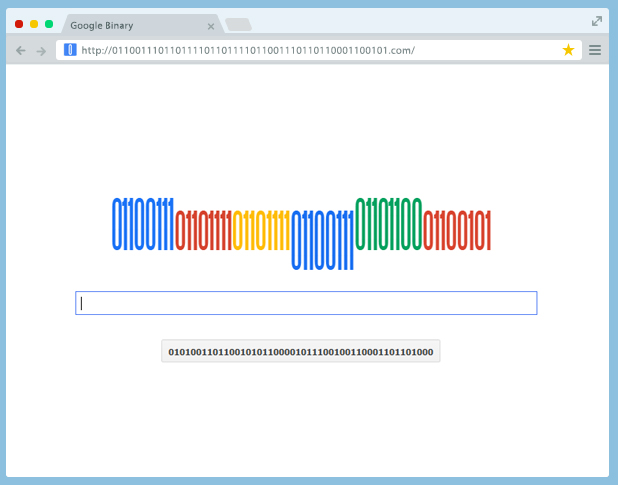
Task: Click the yellow minimize window button
Action: coord(34,24)
